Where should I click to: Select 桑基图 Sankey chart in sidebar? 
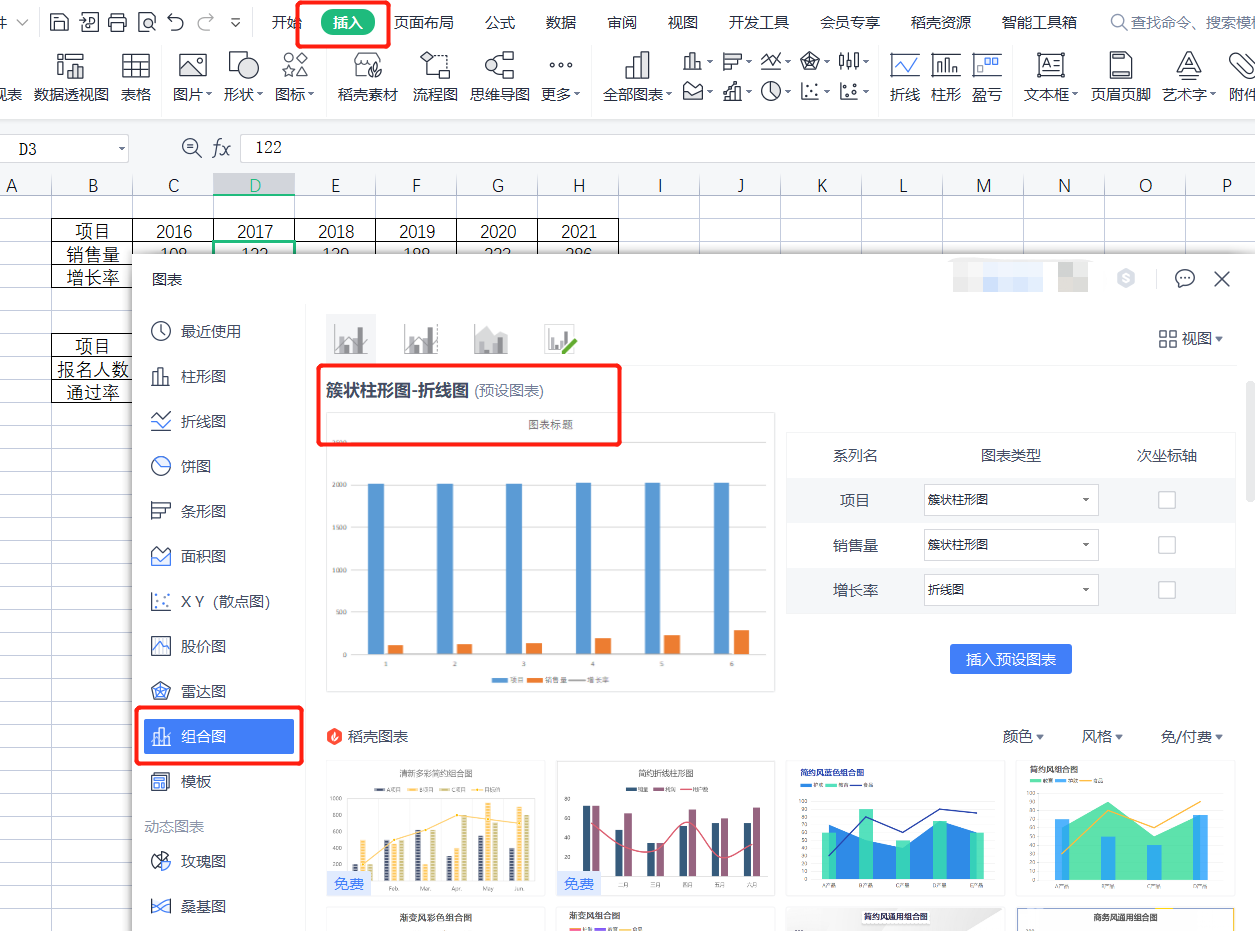pyautogui.click(x=203, y=906)
